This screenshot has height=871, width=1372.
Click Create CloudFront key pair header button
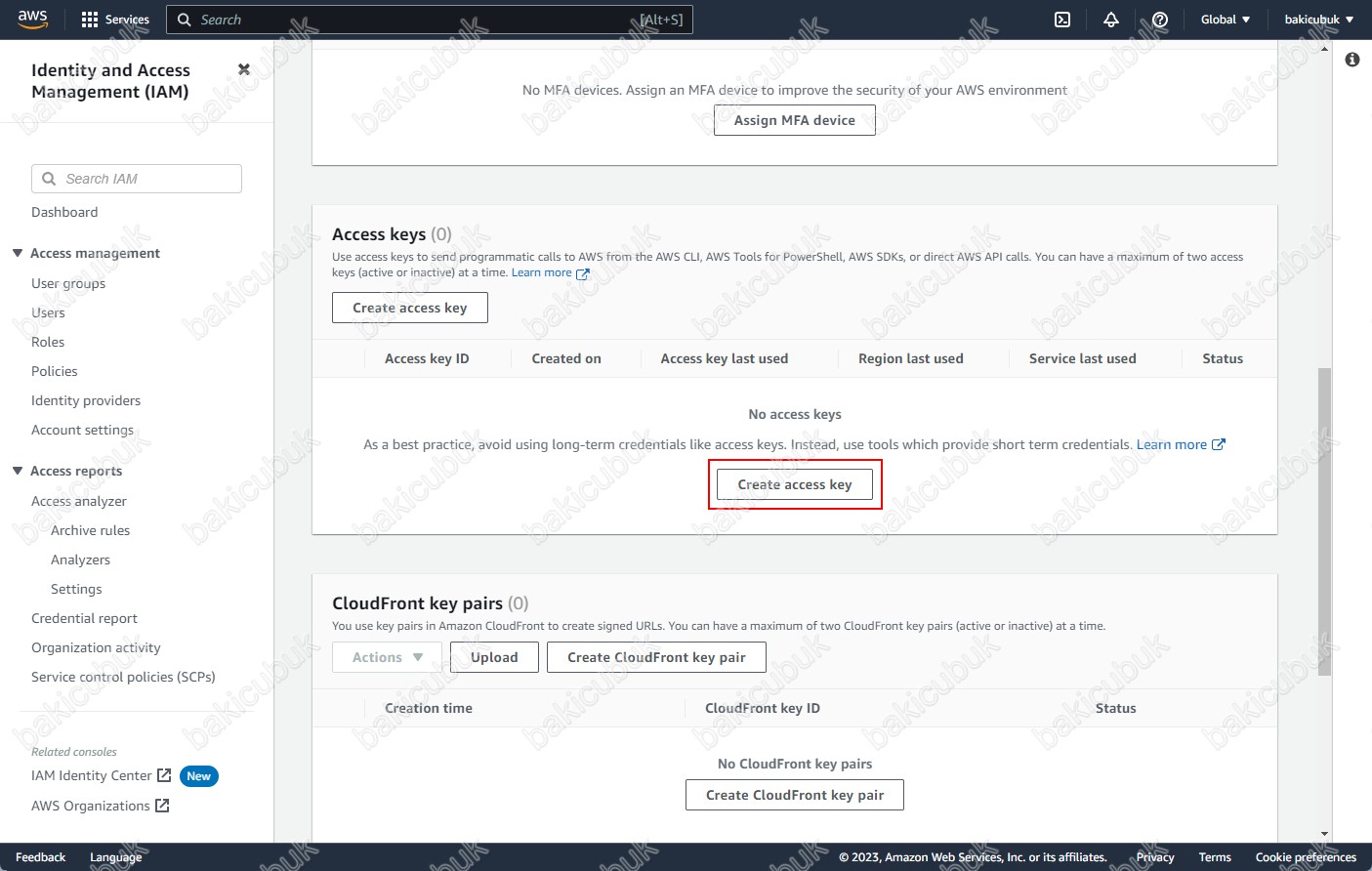click(656, 657)
